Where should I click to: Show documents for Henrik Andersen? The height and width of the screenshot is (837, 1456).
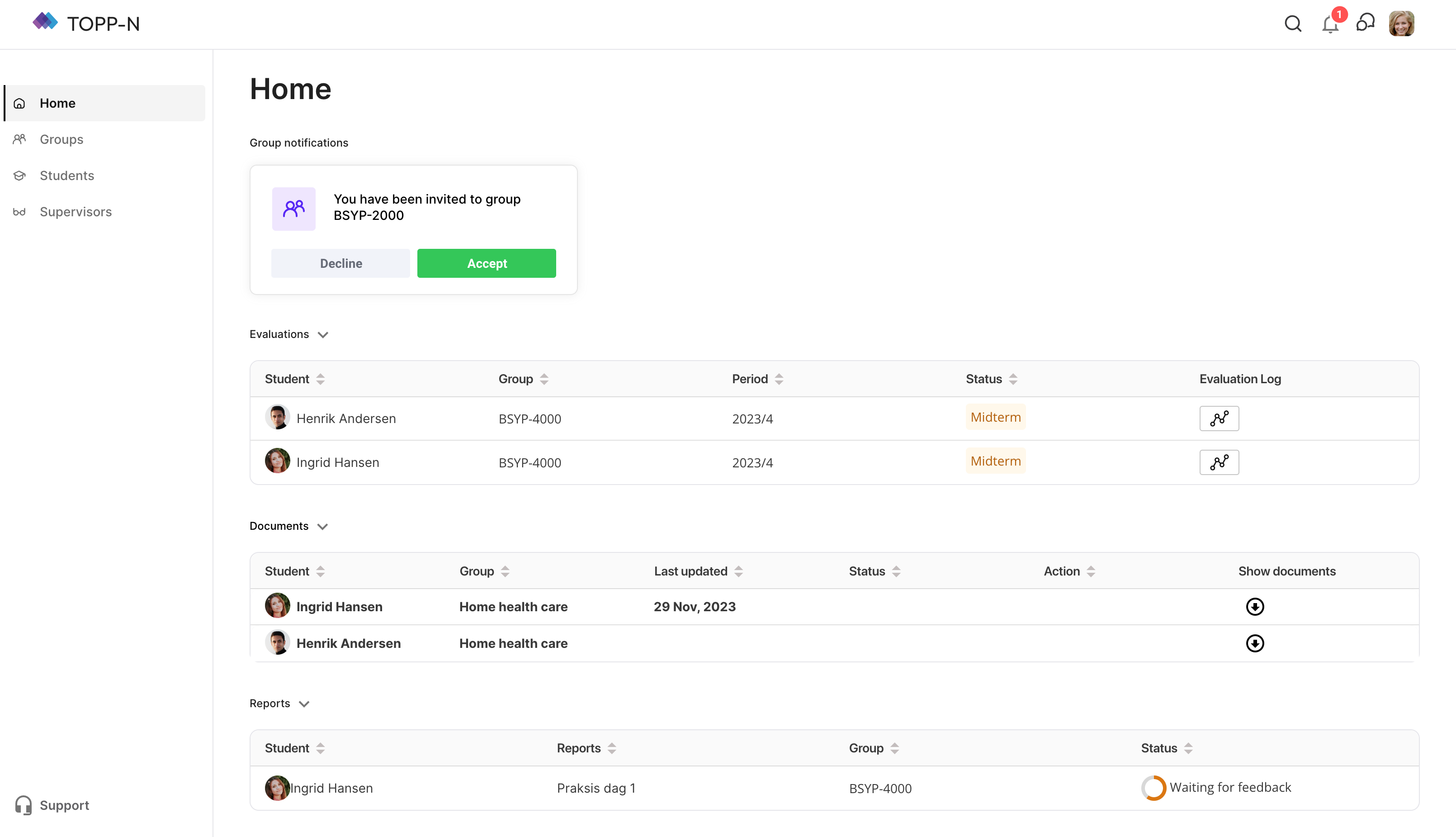[x=1254, y=643]
